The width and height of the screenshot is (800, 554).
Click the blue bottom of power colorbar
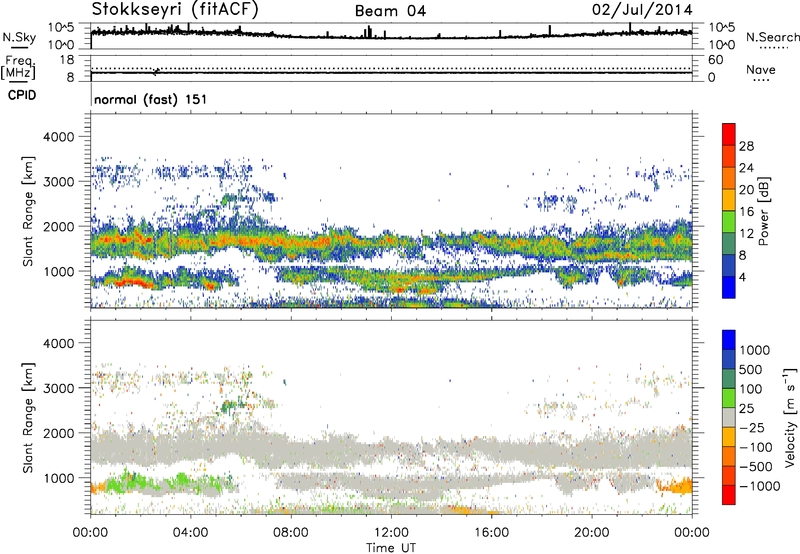click(x=729, y=287)
